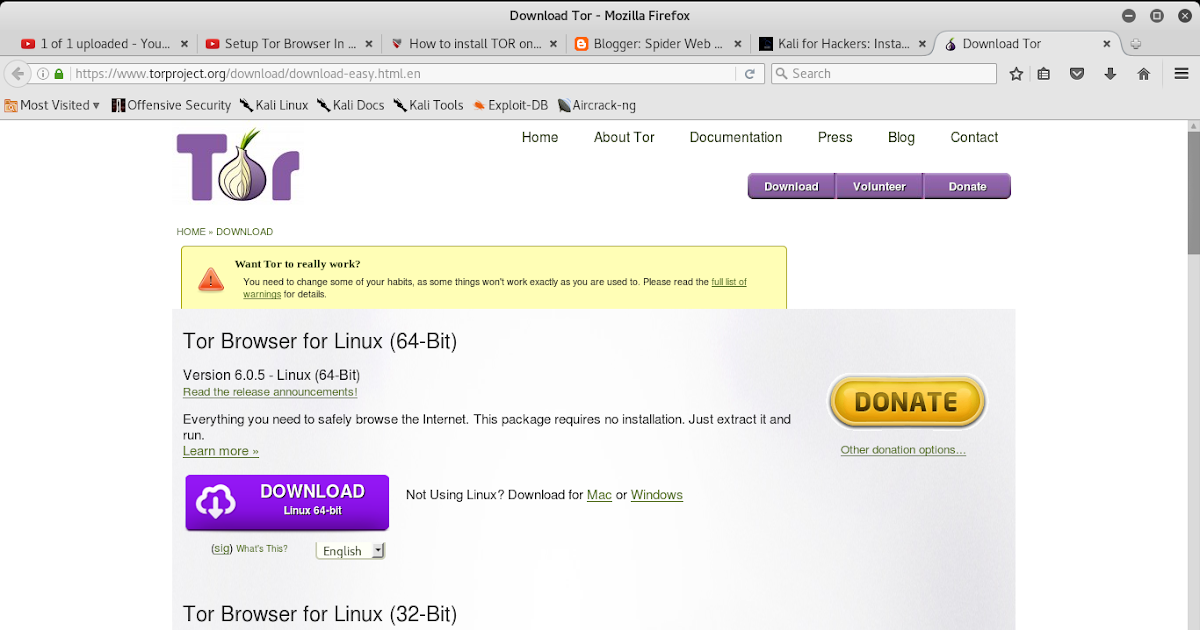Open the Aircrack-ng bookmark
This screenshot has height=630, width=1200.
[x=596, y=105]
